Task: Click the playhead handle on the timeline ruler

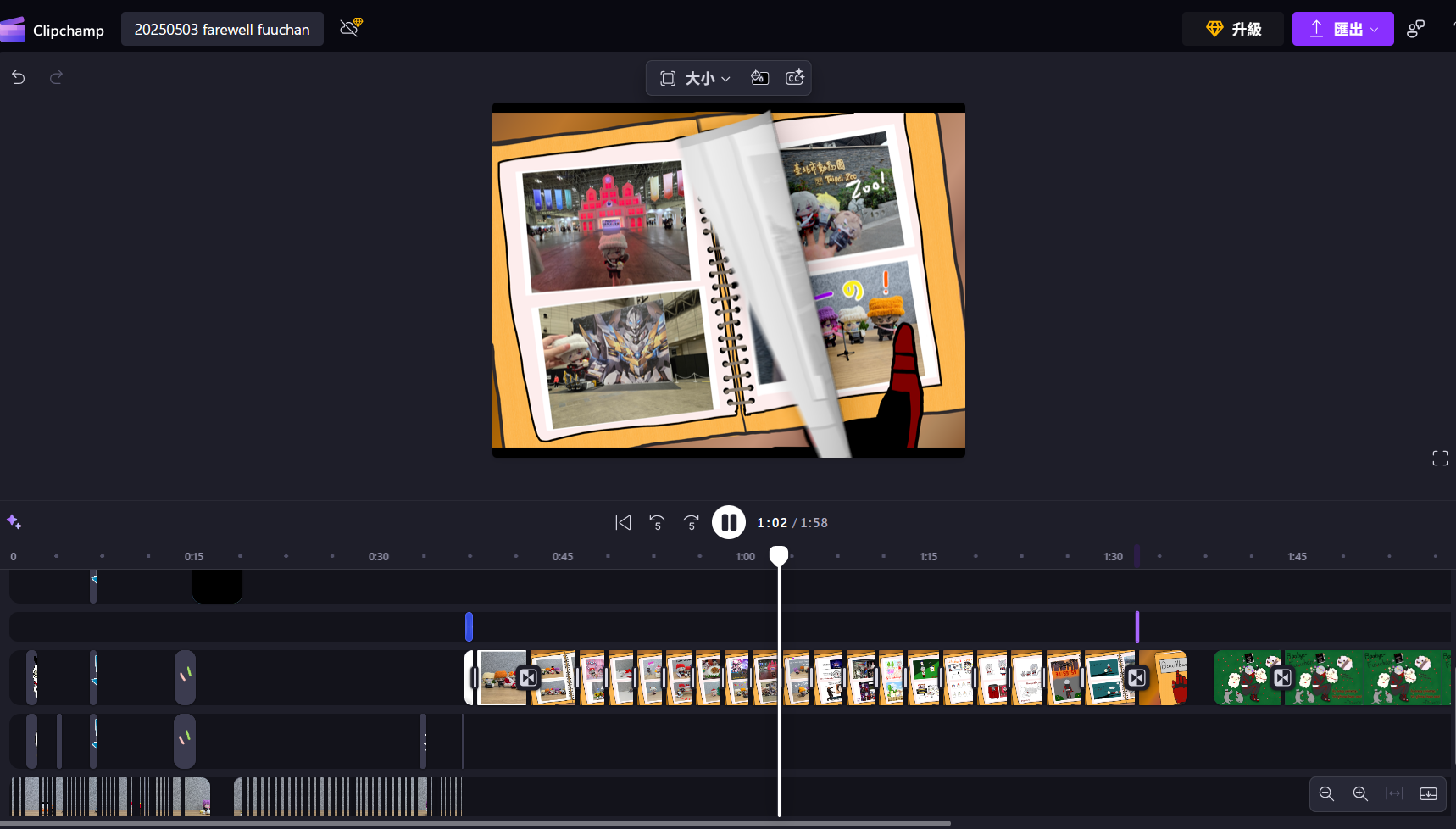Action: click(779, 555)
